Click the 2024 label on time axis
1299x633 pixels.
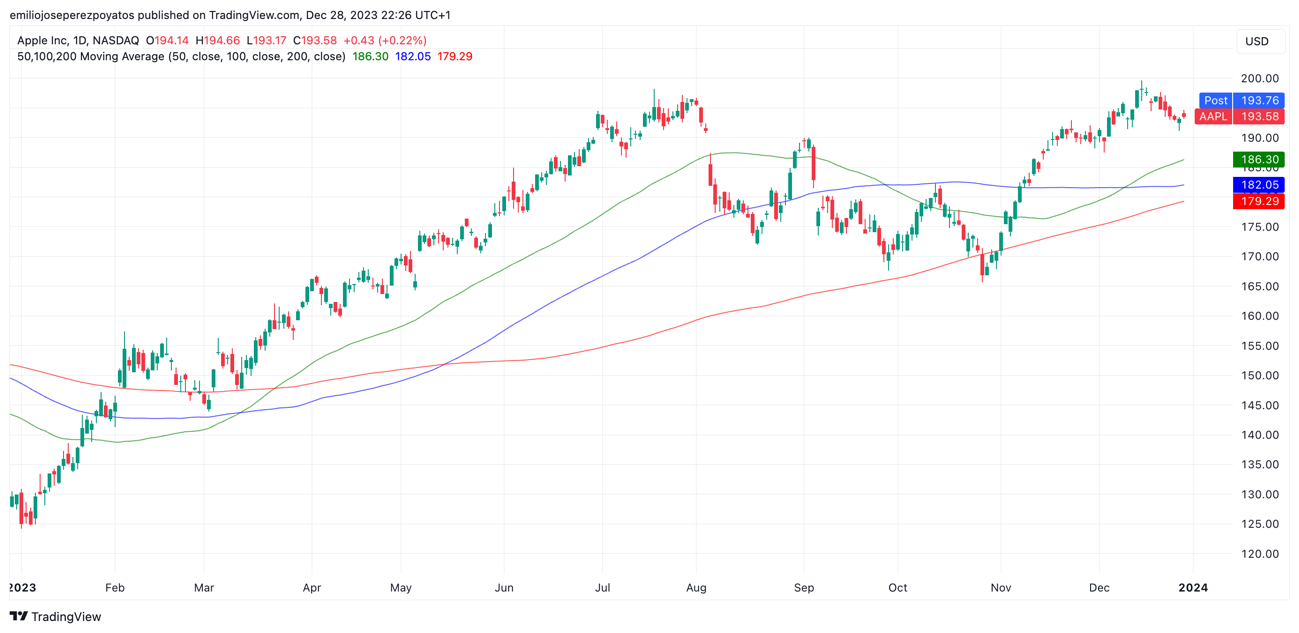[1192, 588]
